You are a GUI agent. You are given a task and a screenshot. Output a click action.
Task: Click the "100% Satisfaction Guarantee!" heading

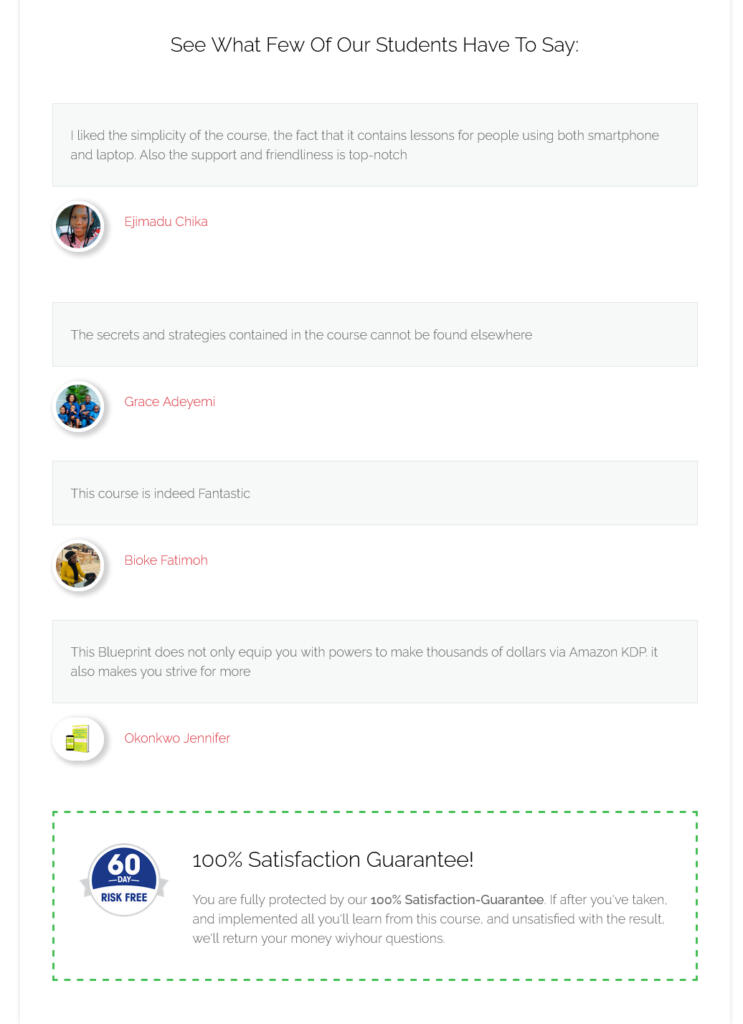(x=333, y=860)
